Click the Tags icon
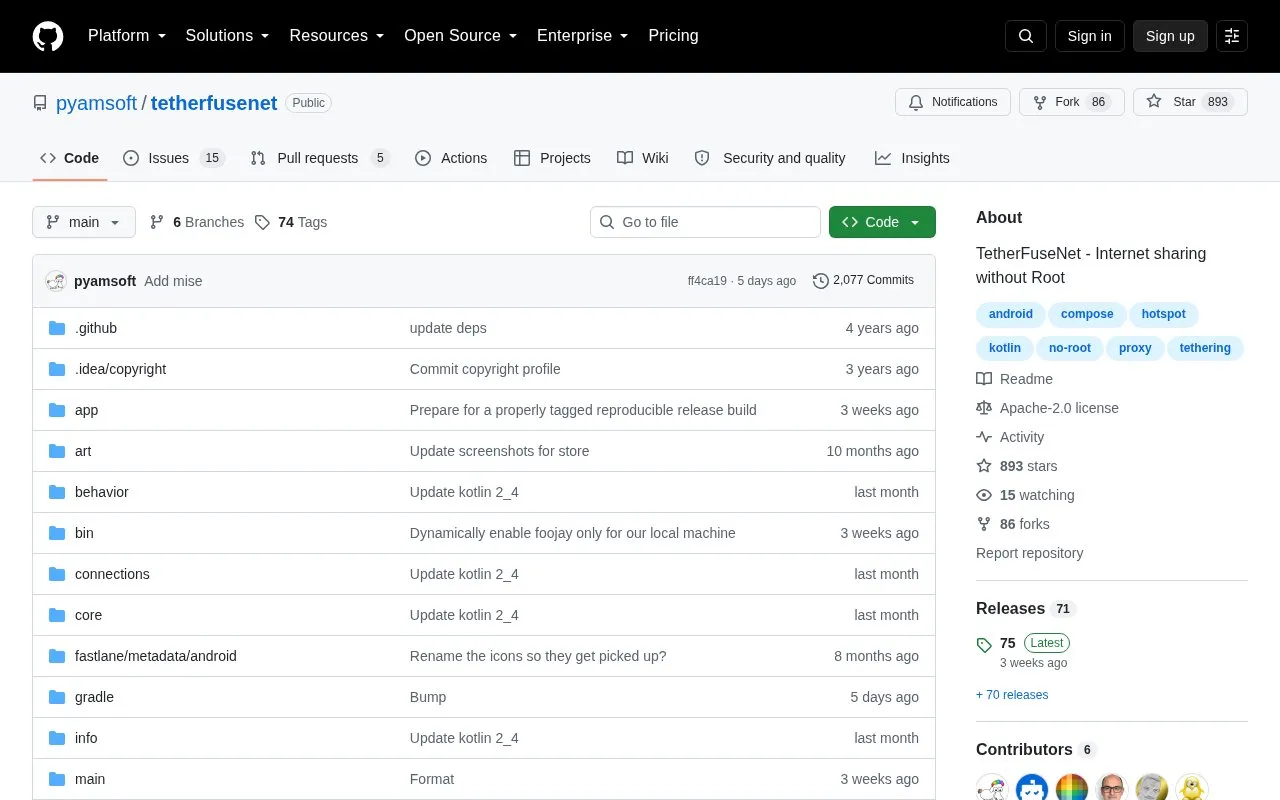1280x800 pixels. click(262, 222)
